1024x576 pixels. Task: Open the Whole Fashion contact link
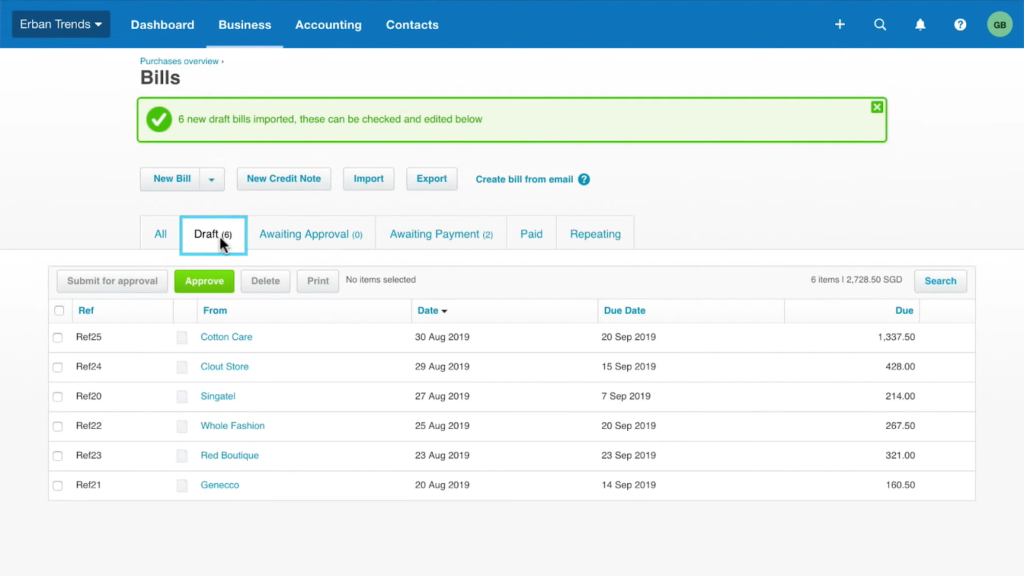232,426
